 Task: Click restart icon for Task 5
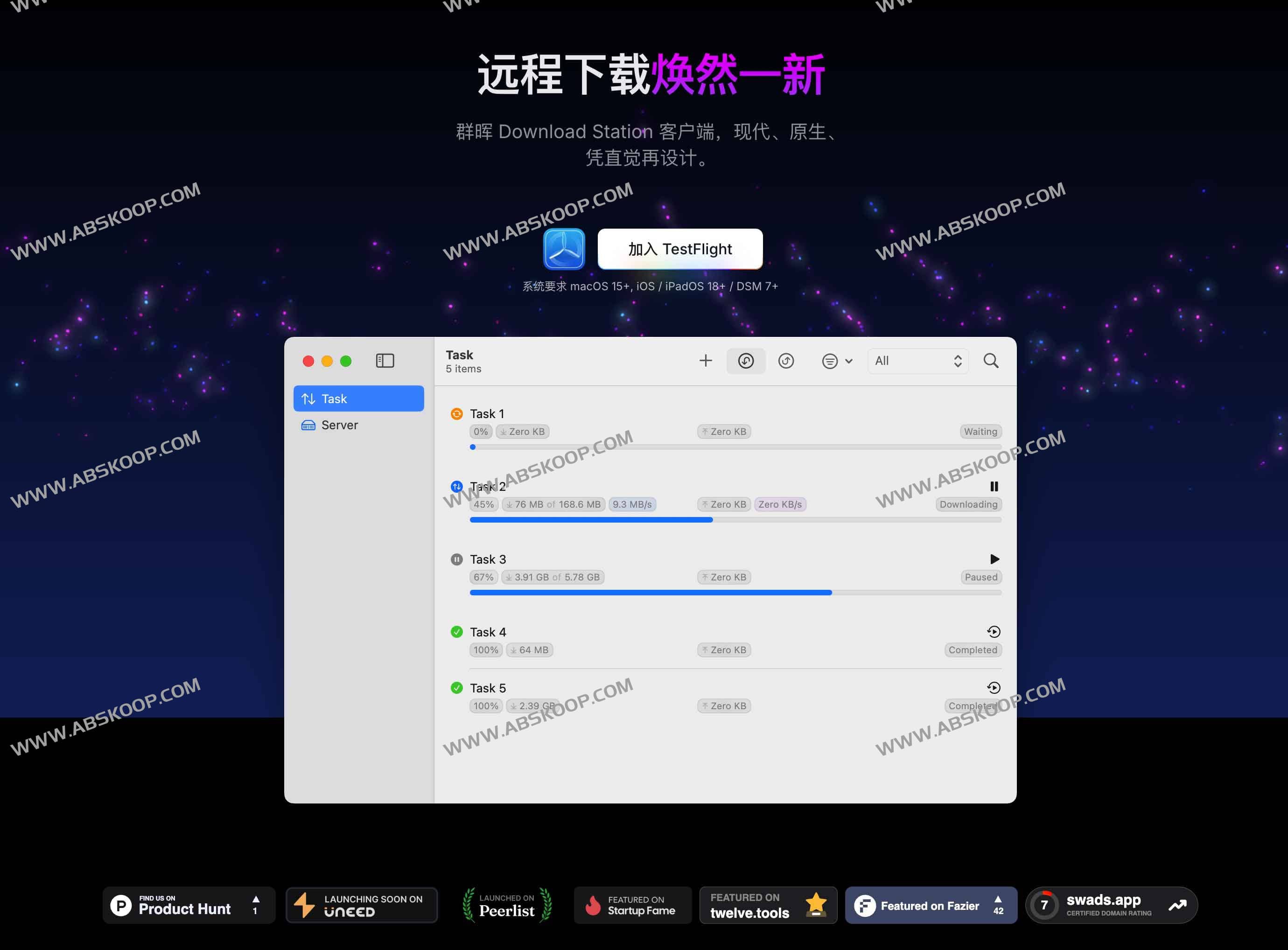click(994, 688)
